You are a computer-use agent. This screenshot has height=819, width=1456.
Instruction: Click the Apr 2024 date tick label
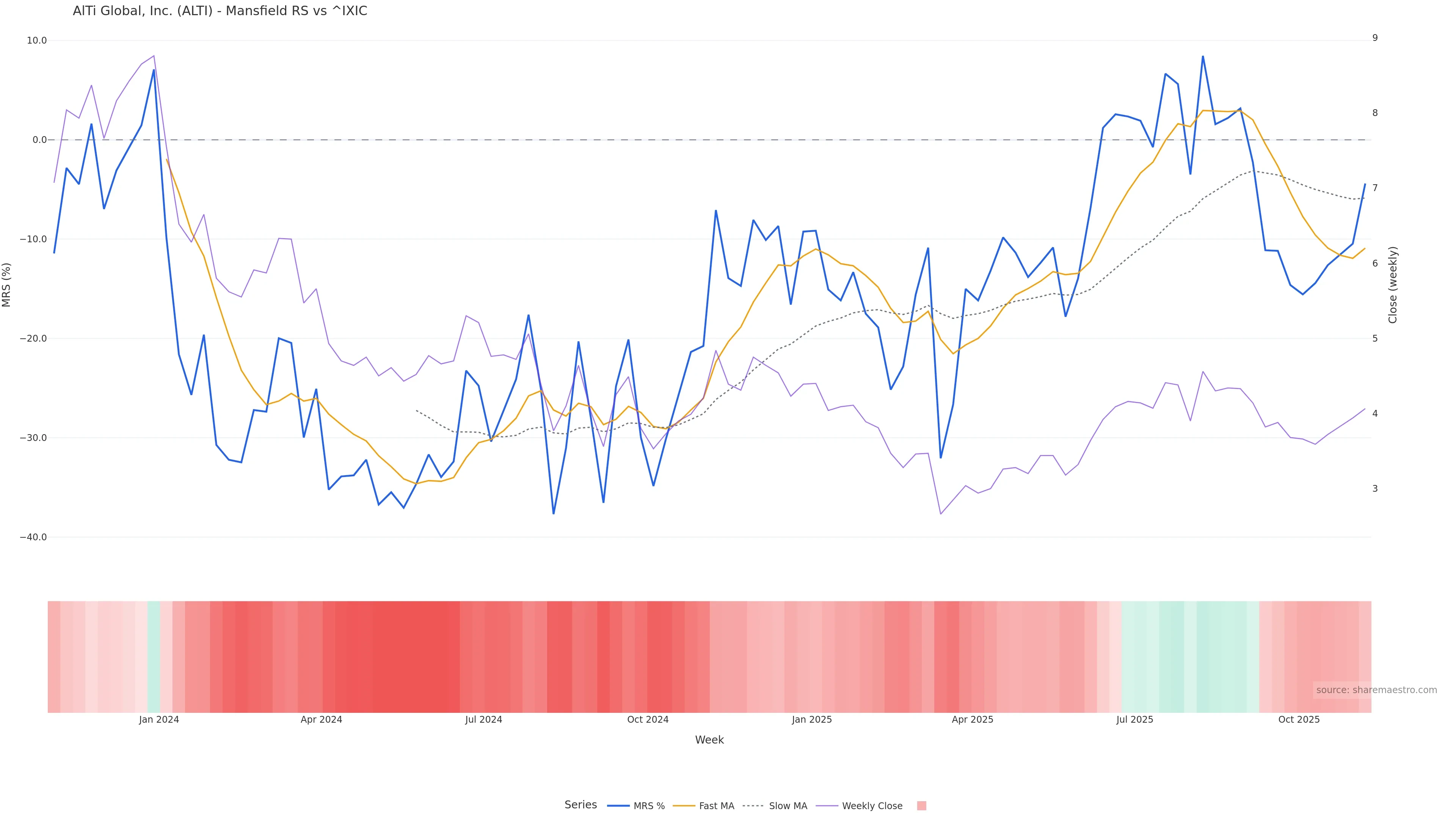[321, 720]
